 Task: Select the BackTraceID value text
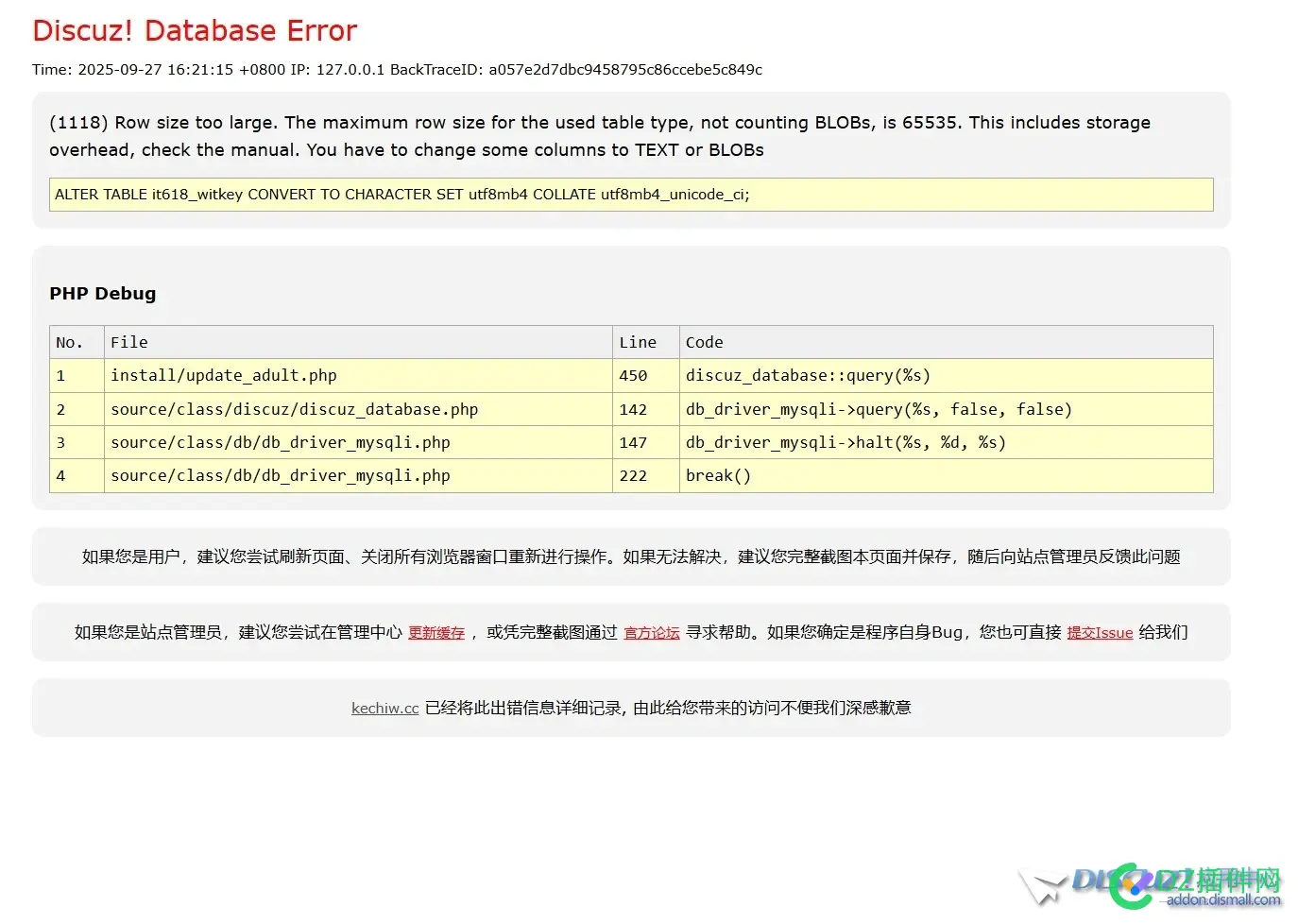(625, 69)
